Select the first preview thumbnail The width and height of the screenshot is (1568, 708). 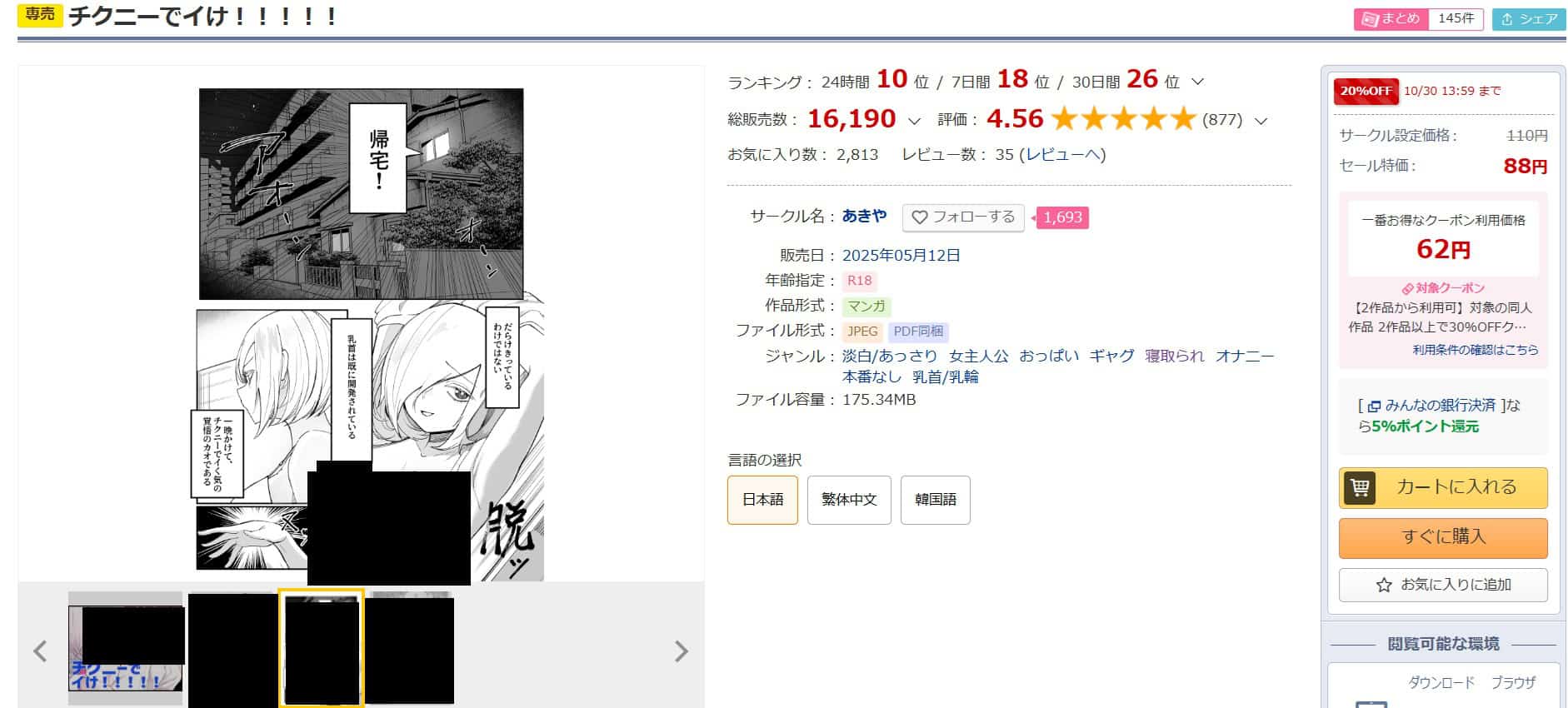(125, 648)
